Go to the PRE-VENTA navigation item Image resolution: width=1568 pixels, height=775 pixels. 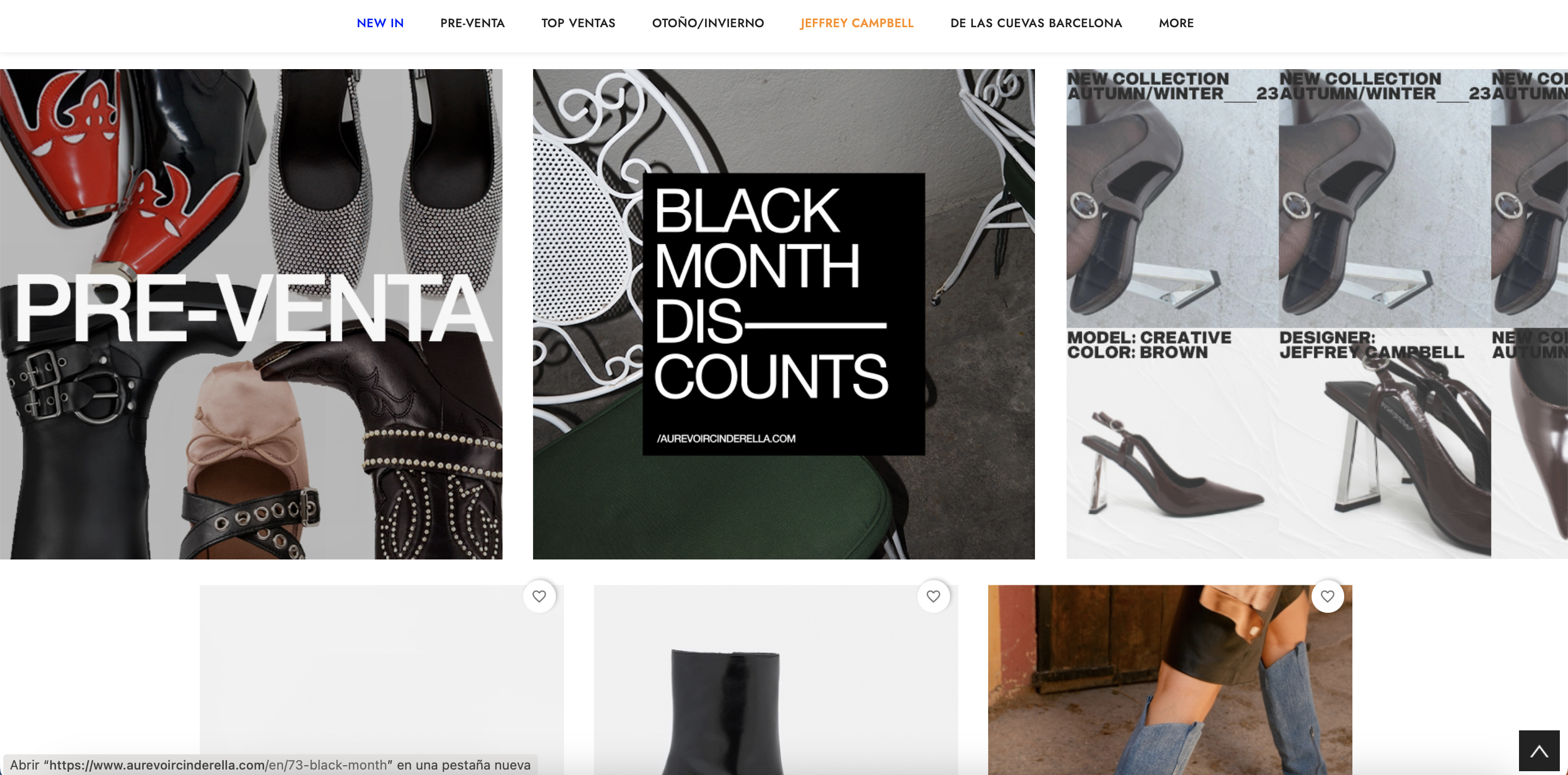click(x=473, y=23)
